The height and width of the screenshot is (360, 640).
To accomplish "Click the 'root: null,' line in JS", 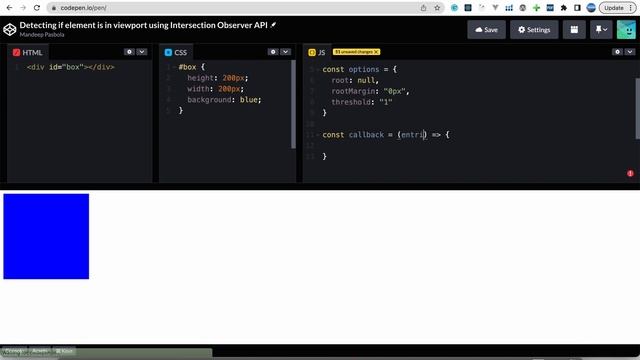I will point(355,80).
